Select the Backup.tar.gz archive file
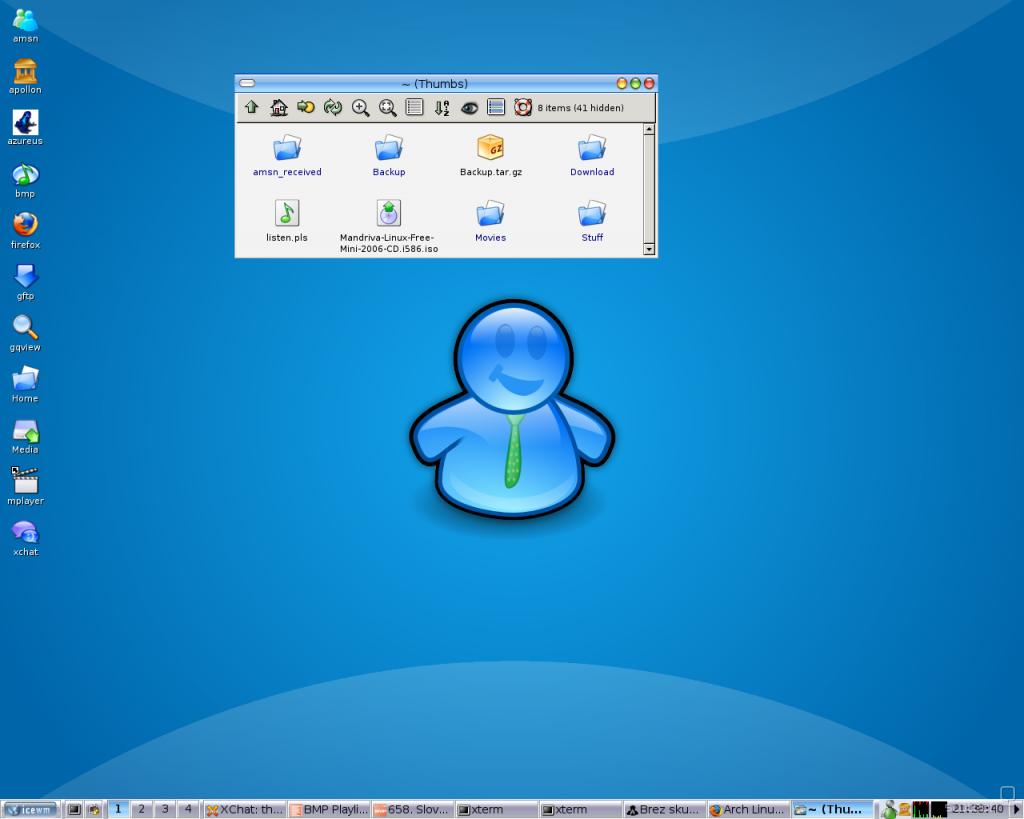Viewport: 1024px width, 819px height. (490, 156)
